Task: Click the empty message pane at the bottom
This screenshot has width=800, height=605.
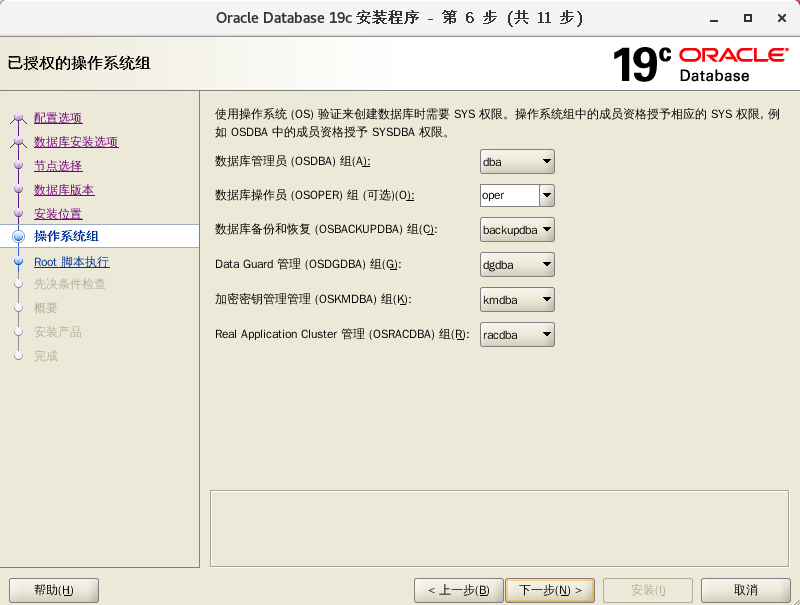Action: pyautogui.click(x=499, y=528)
